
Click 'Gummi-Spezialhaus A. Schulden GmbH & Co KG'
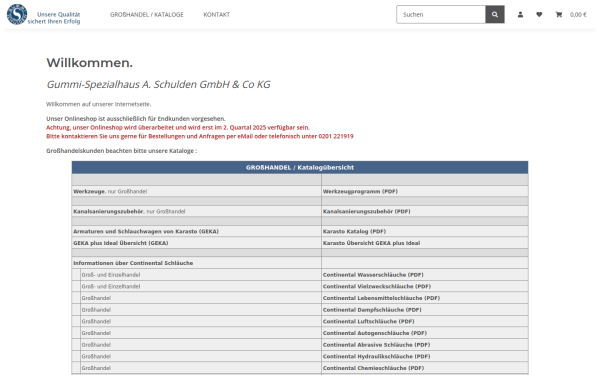click(x=158, y=84)
